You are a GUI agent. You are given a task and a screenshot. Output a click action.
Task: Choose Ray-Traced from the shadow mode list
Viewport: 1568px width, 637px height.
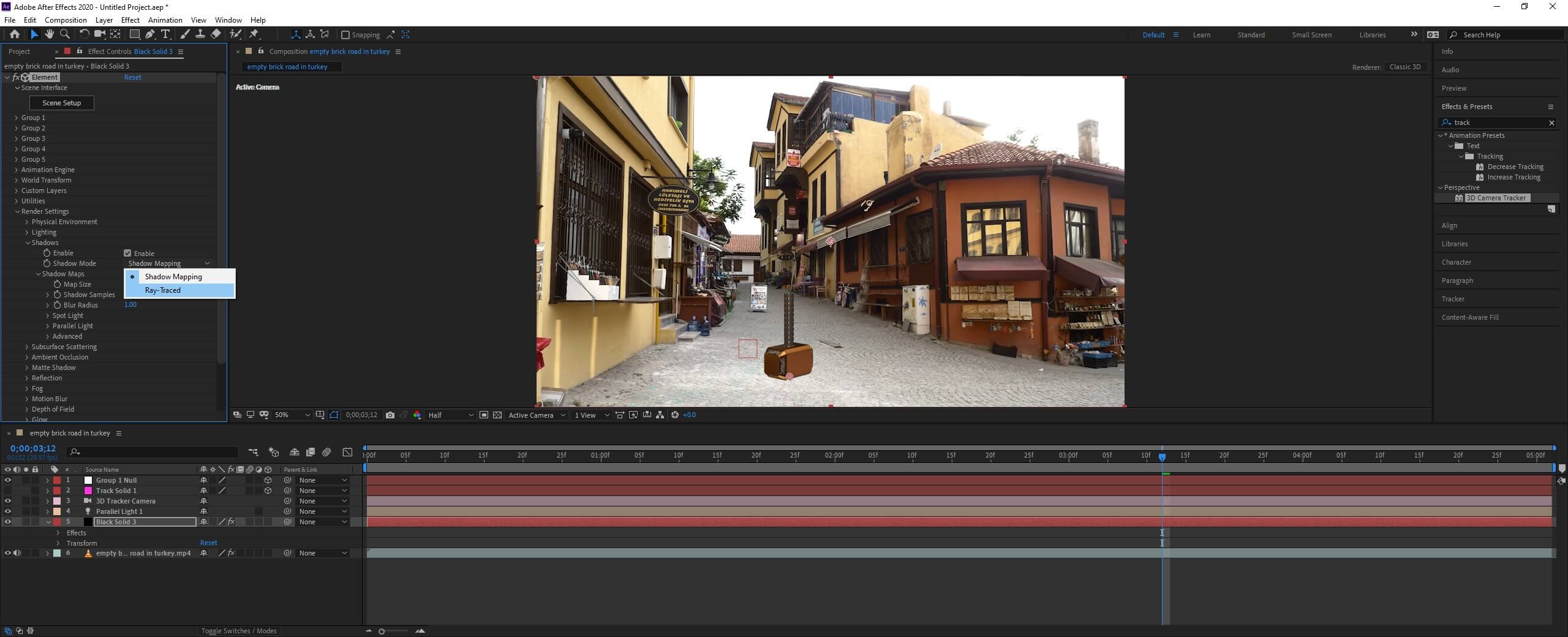tap(163, 290)
